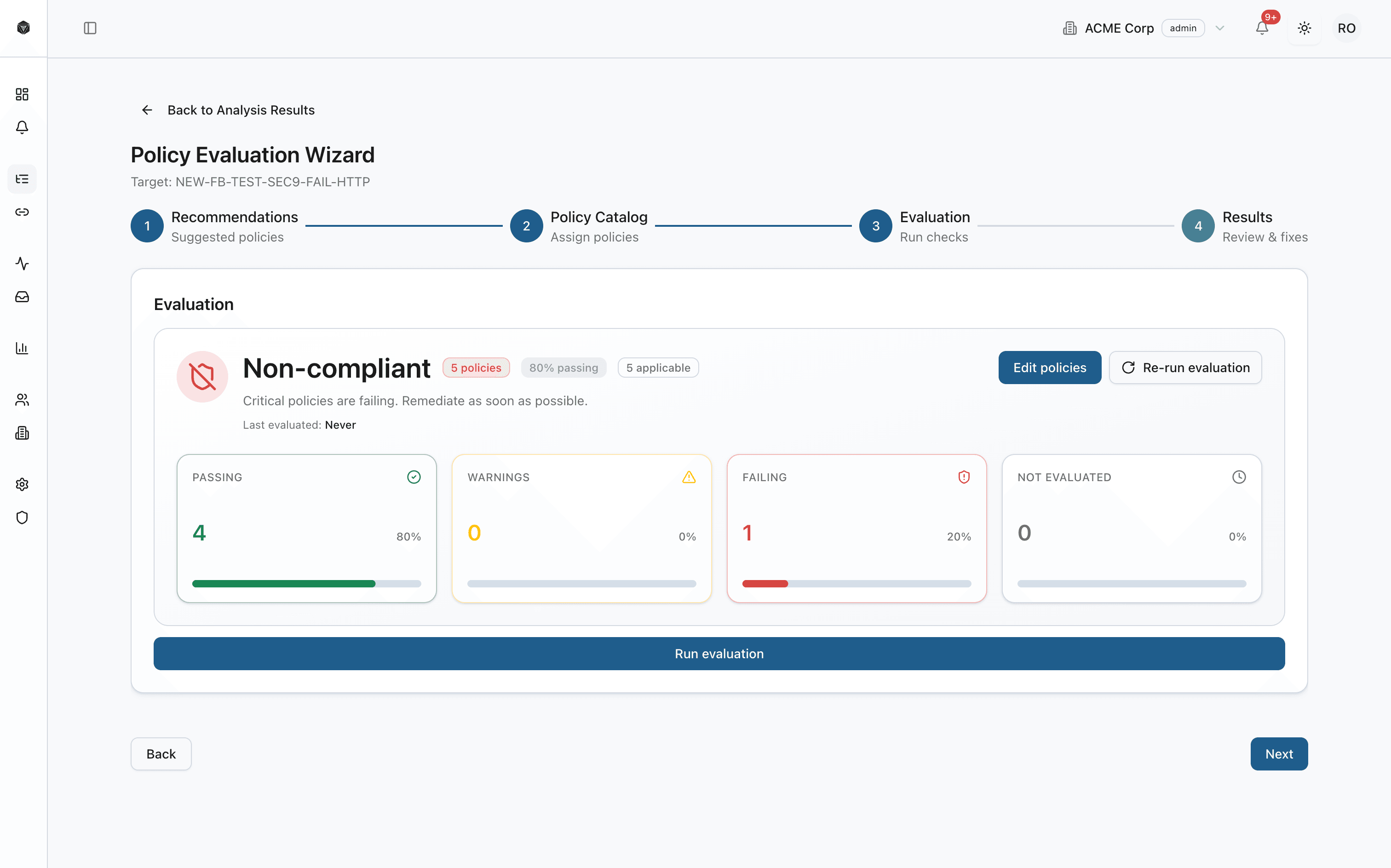Screen dimensions: 1391x868
Task: Open the analytics bar chart icon
Action: 22,348
